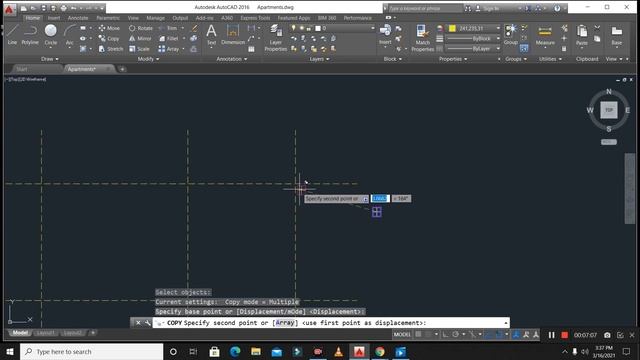Expand the Layers panel
The height and width of the screenshot is (360, 640).
pos(319,59)
